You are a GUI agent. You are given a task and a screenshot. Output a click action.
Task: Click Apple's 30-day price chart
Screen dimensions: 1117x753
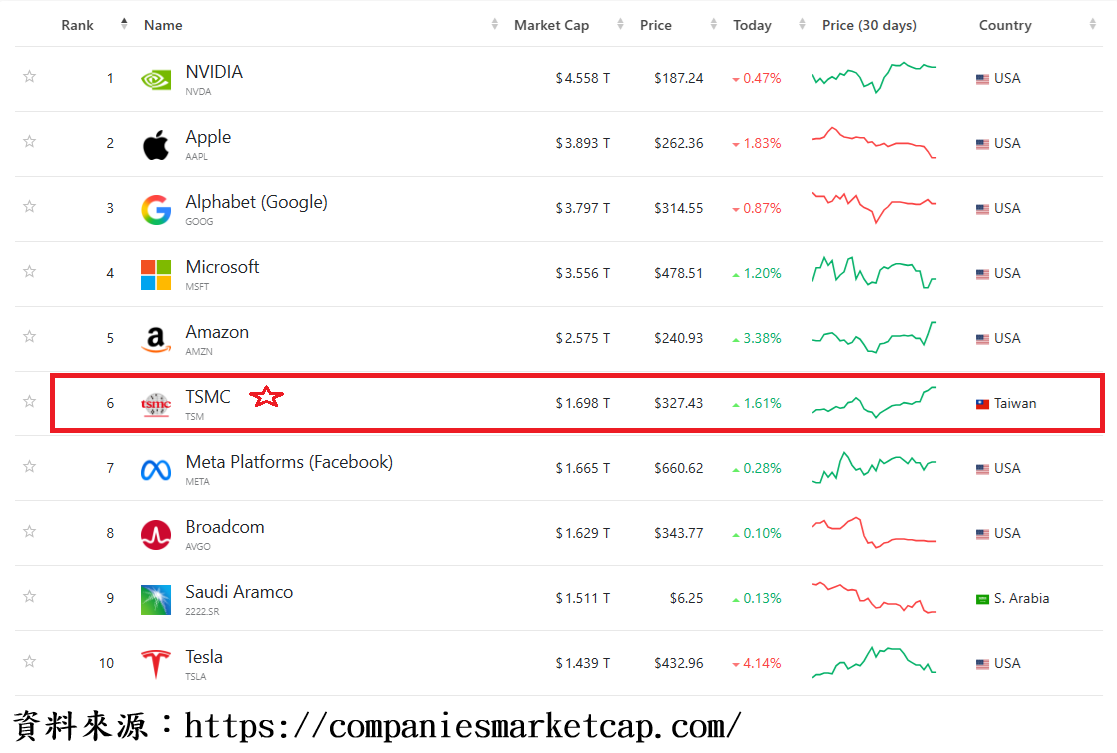[874, 143]
